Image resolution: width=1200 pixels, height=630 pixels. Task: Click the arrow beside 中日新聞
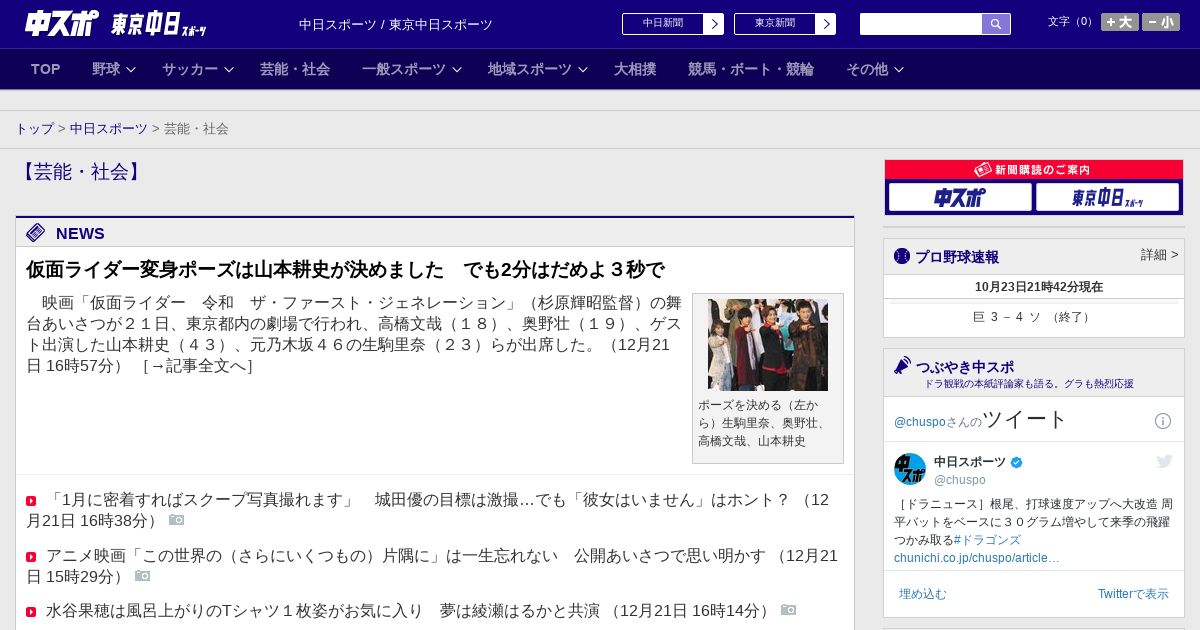(x=714, y=24)
